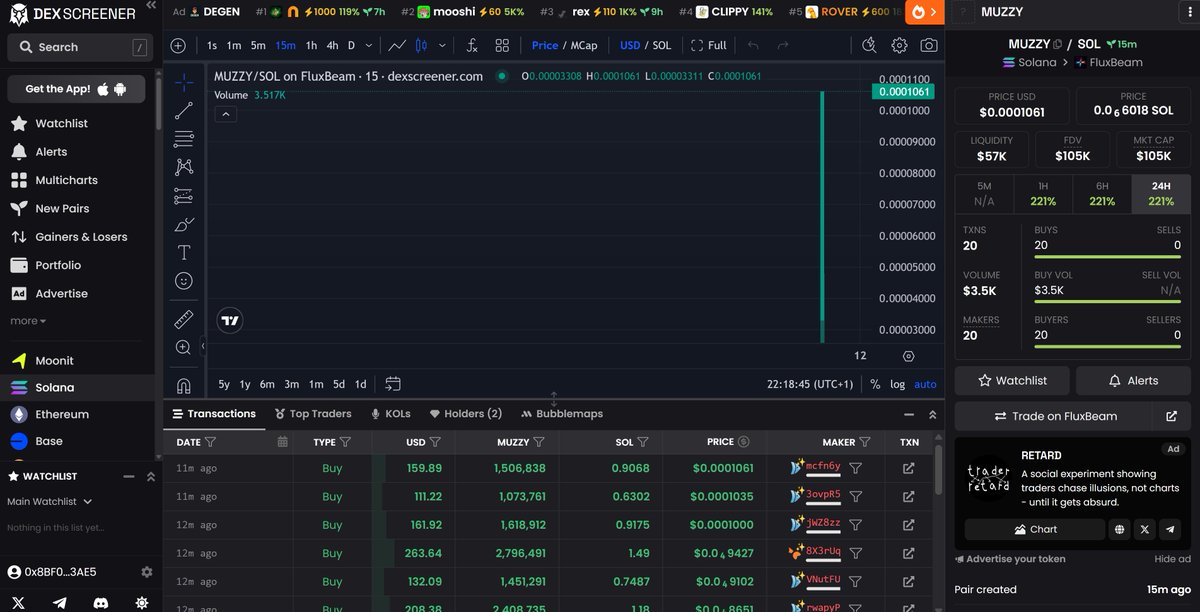Select the crosshair cursor tool
This screenshot has height=612, width=1200.
tap(184, 83)
